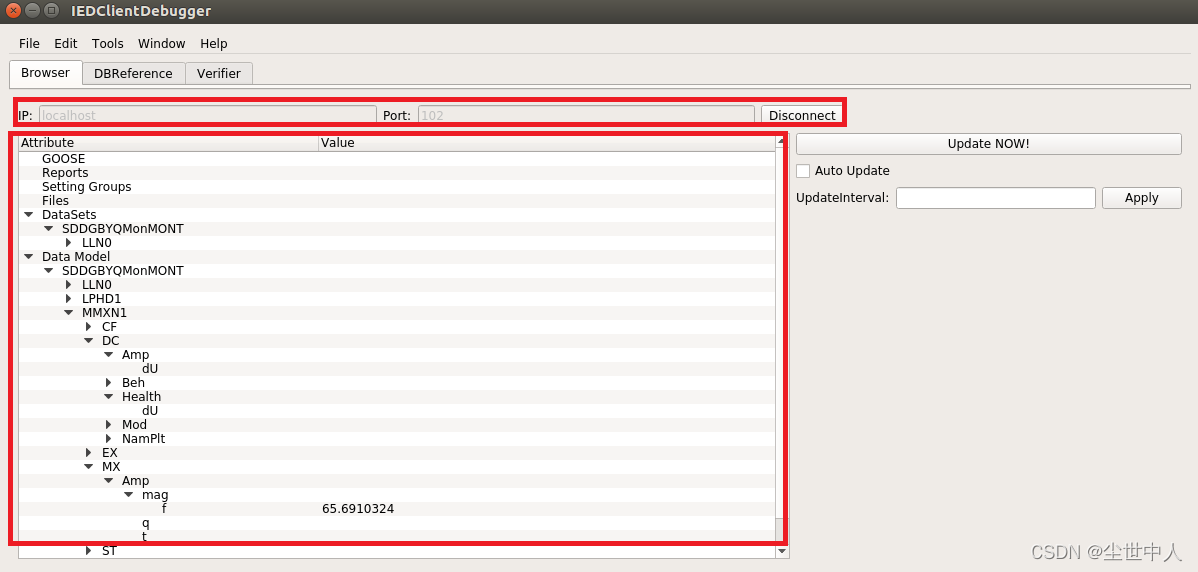Collapse the mag node
Image resolution: width=1198 pixels, height=572 pixels.
point(128,494)
